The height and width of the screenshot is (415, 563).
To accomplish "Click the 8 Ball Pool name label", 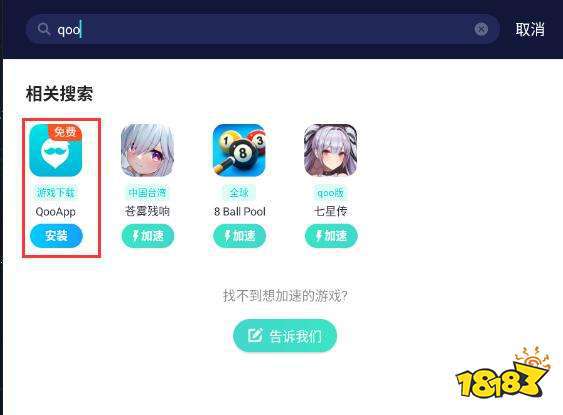I will (x=239, y=211).
